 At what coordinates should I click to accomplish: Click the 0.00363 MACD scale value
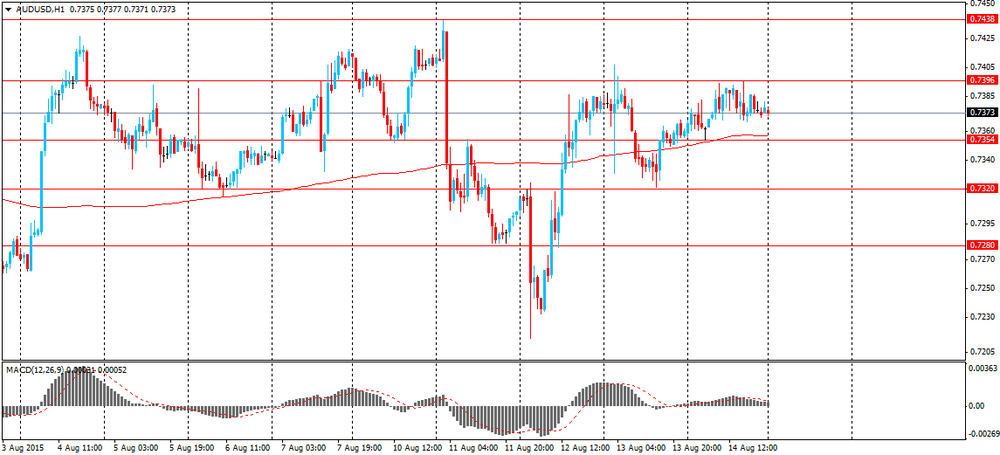click(982, 369)
